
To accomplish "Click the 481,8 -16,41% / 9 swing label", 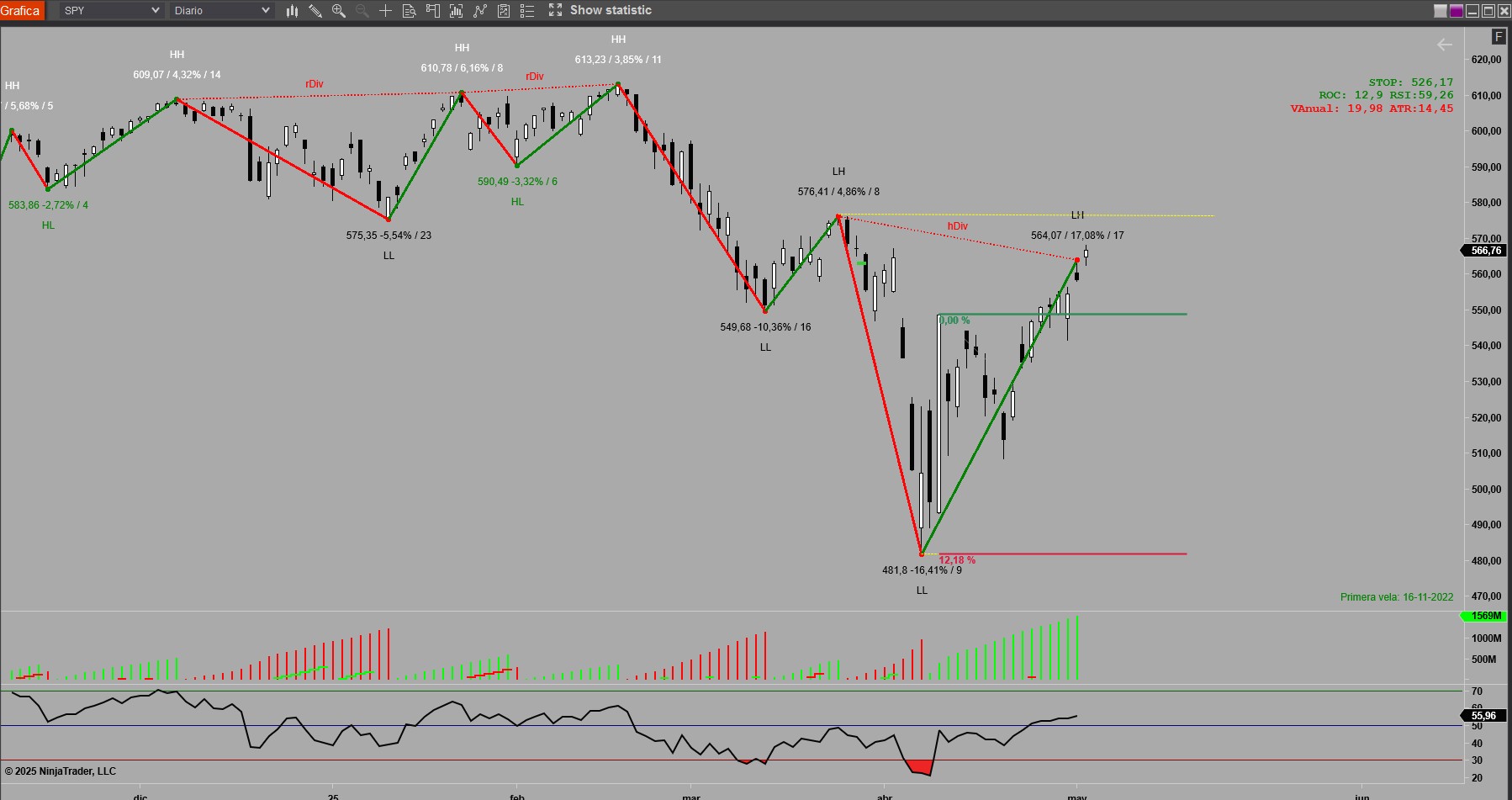I will tap(922, 570).
